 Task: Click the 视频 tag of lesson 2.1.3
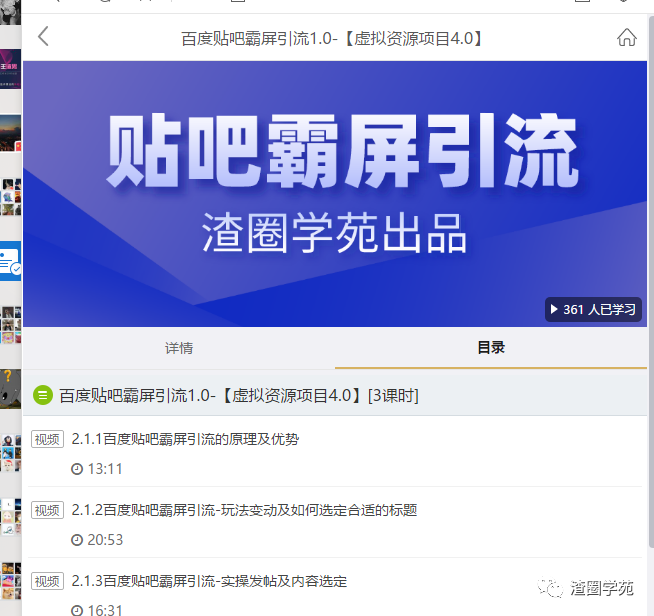(x=48, y=581)
